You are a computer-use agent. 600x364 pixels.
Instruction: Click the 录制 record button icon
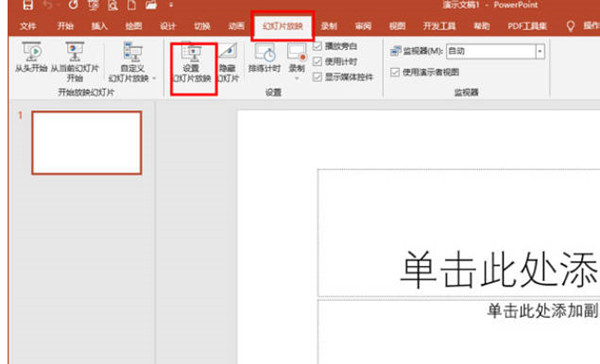coord(297,53)
